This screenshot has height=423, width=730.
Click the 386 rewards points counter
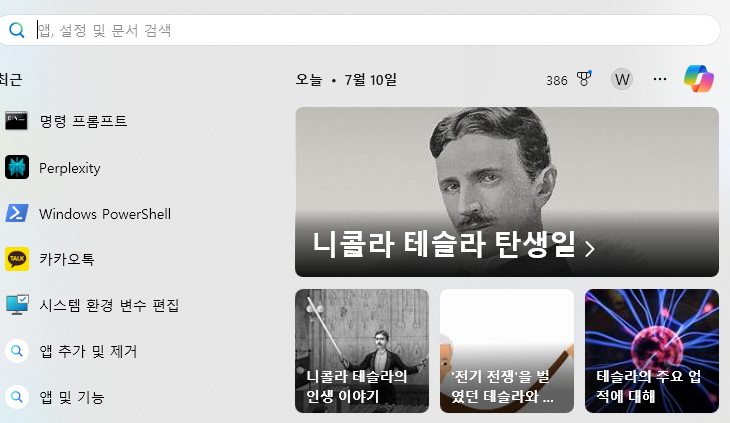[x=556, y=81]
